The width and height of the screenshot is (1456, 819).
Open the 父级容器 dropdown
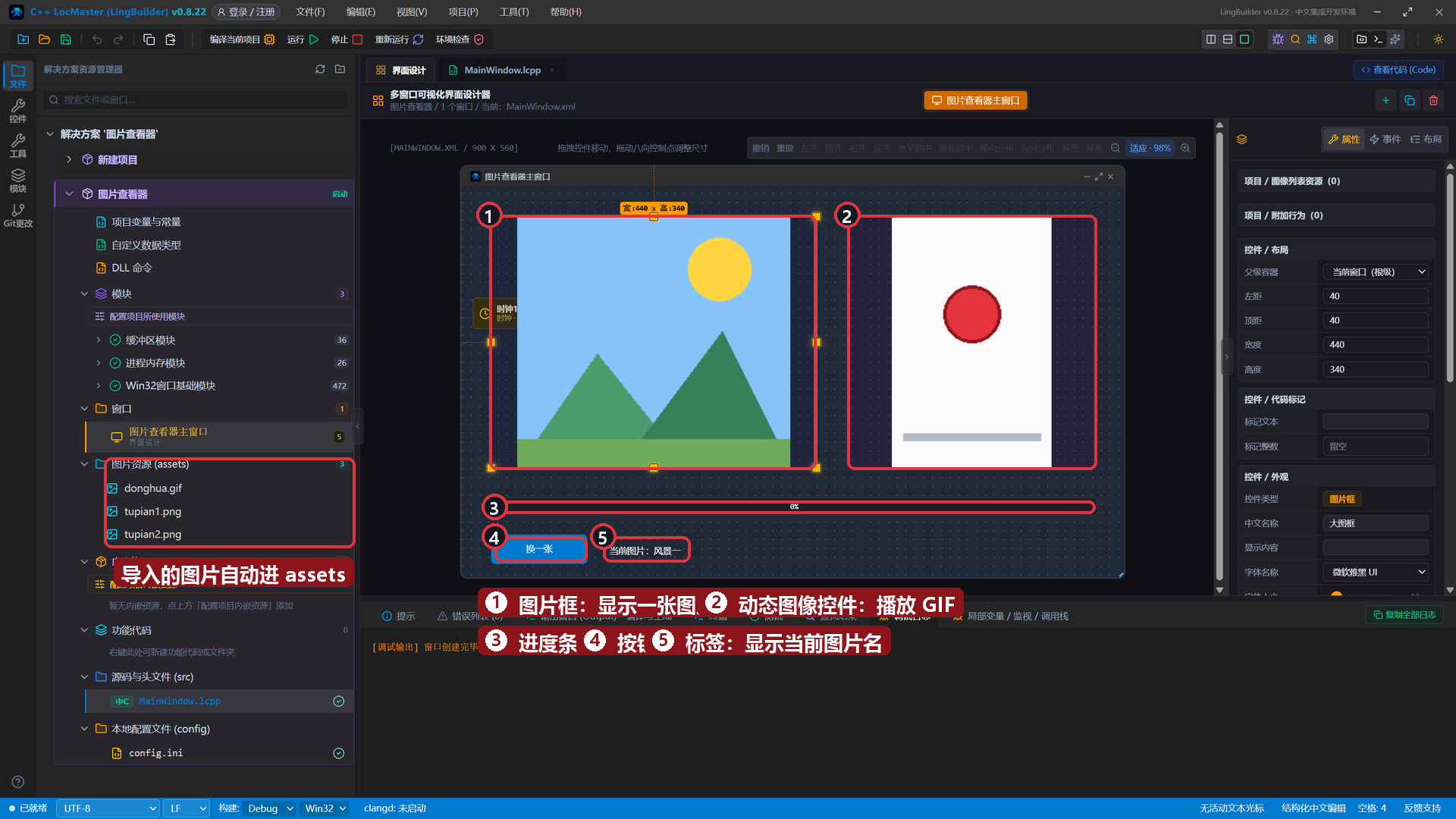pos(1376,271)
